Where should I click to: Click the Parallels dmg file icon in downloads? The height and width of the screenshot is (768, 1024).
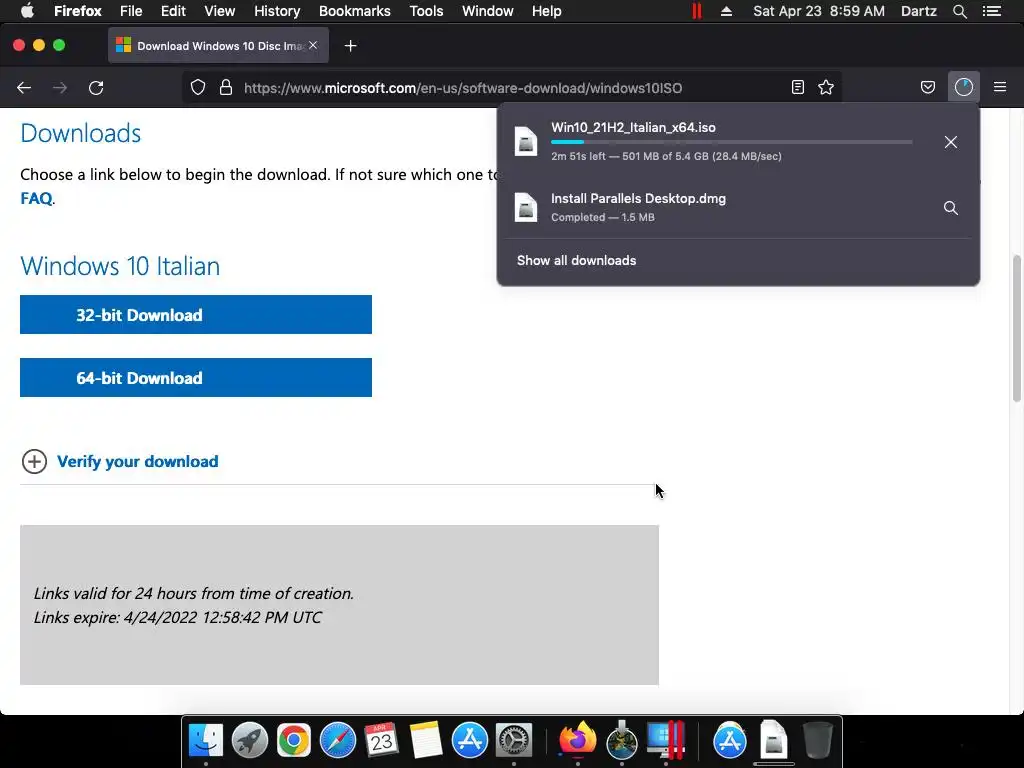point(526,208)
